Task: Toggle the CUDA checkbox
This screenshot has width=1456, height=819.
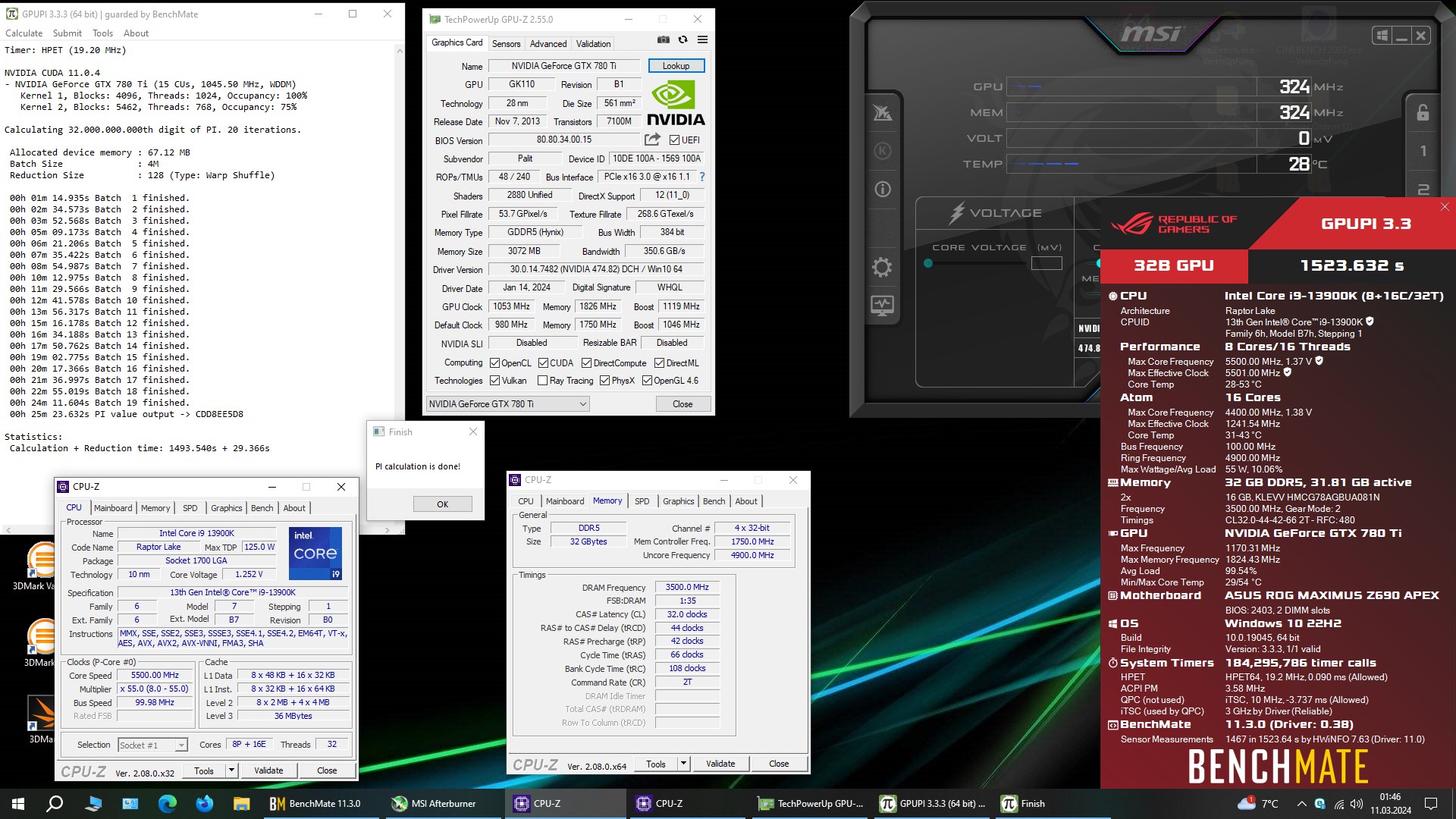Action: pos(543,363)
